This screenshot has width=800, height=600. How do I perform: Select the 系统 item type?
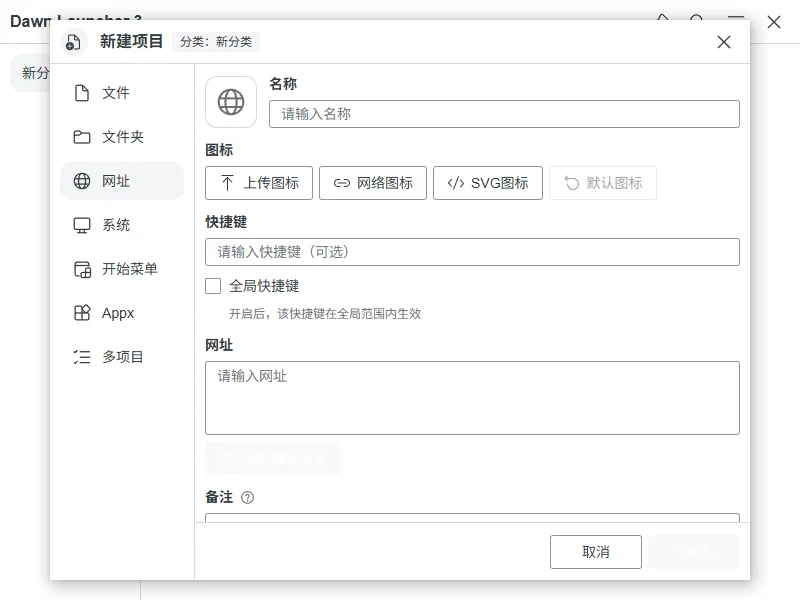pos(121,225)
